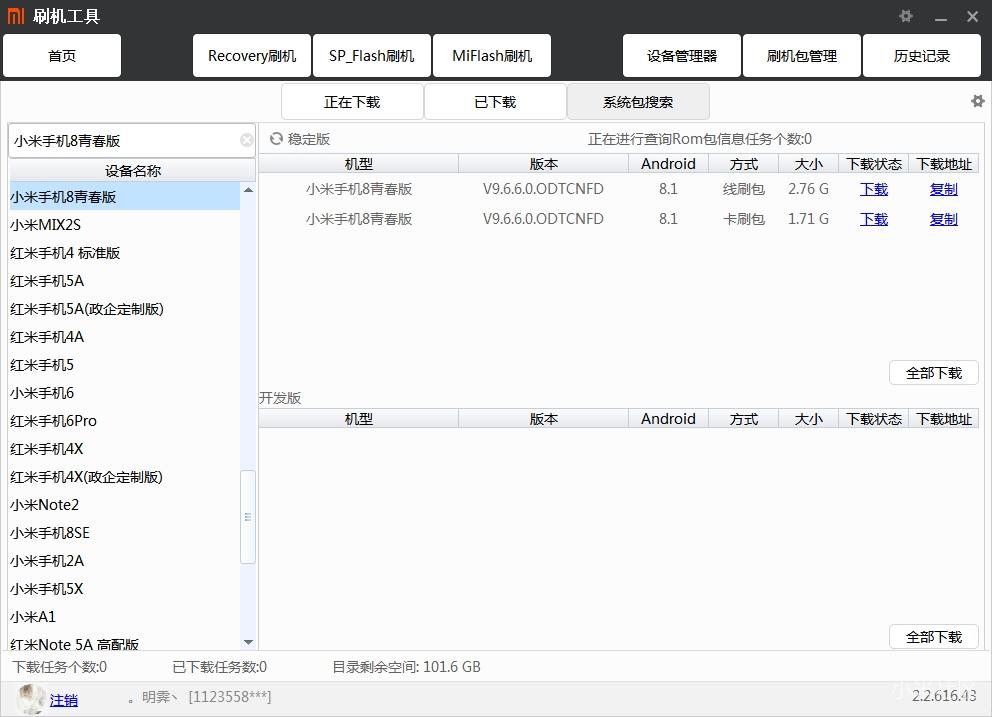
Task: Open the SP_Flash刷机 tab
Action: [372, 56]
